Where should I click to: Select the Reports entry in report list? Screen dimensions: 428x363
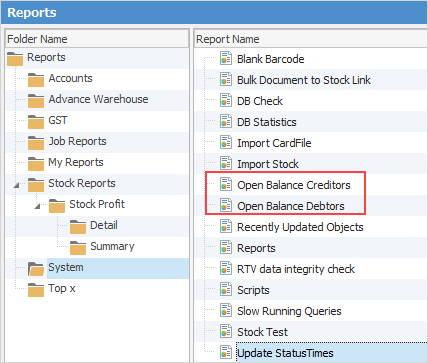256,248
